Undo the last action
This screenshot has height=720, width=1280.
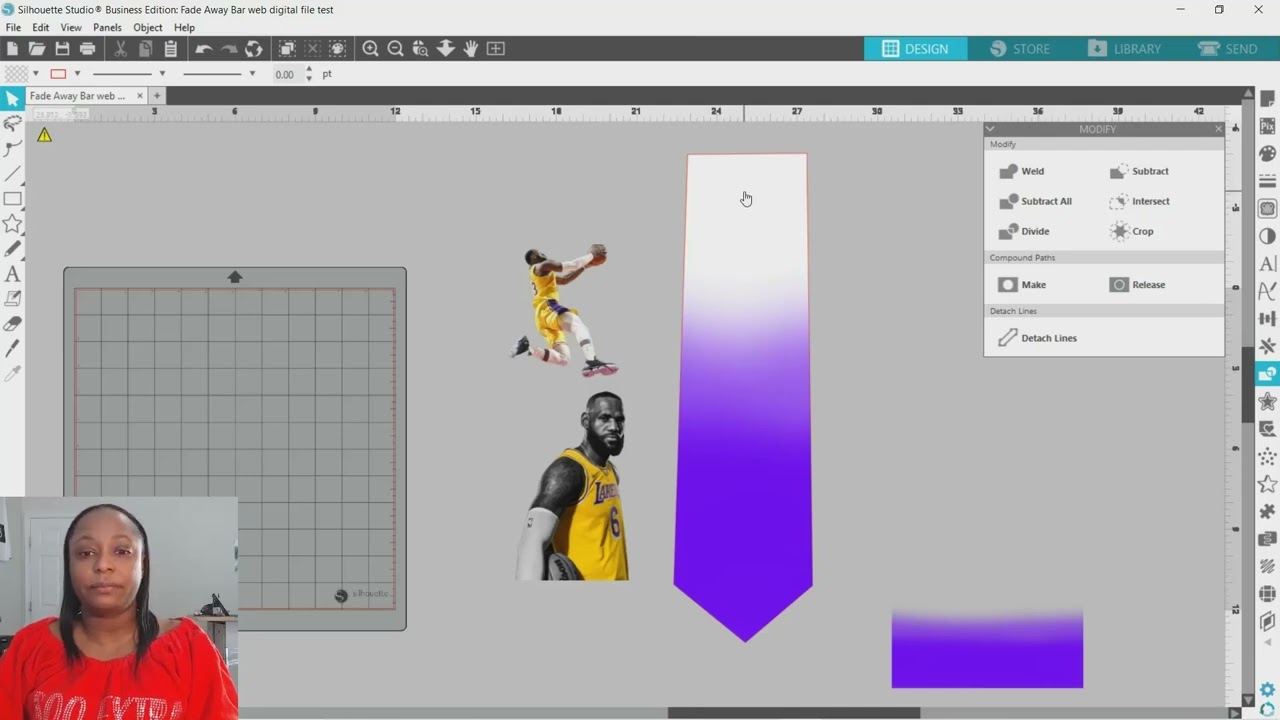click(204, 48)
